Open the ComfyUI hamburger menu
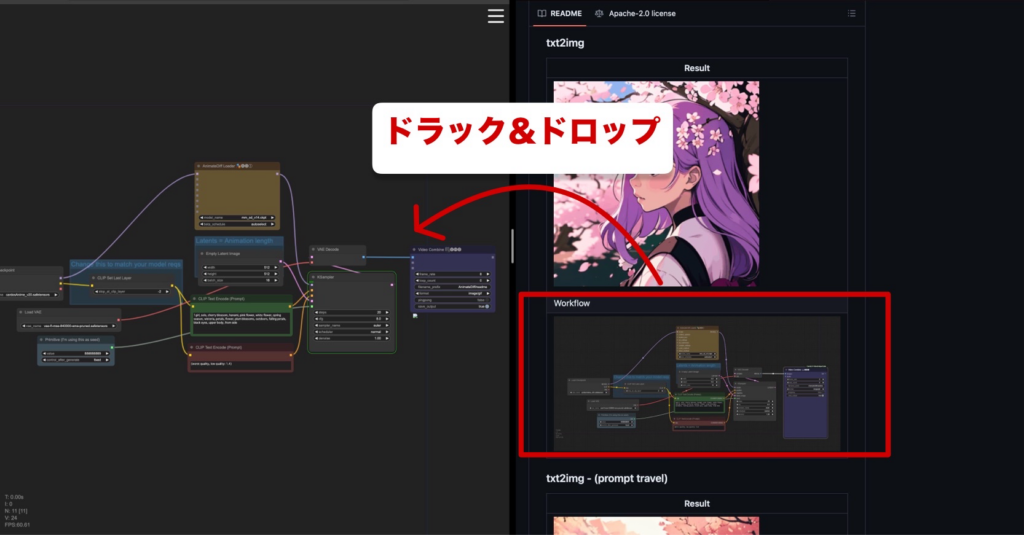The width and height of the screenshot is (1024, 535). point(496,15)
